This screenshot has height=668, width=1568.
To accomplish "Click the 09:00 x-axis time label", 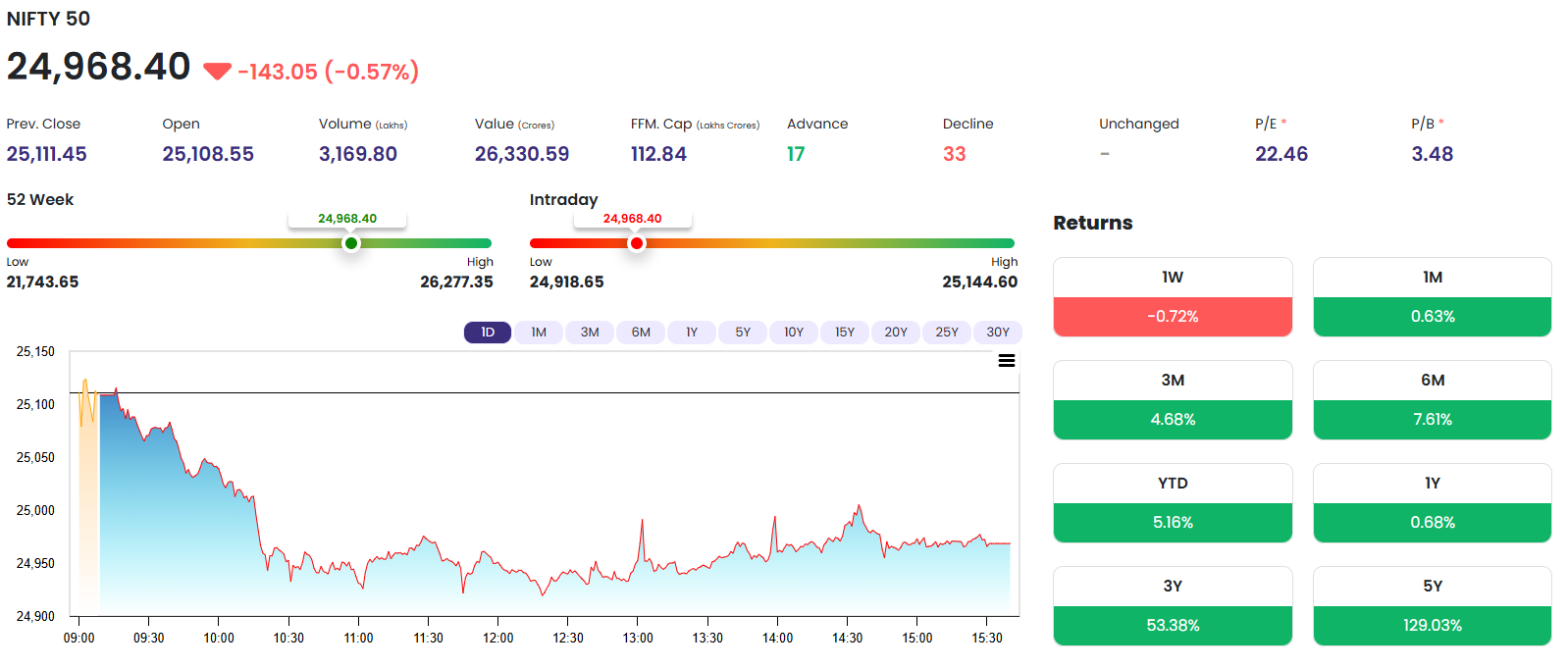I will tap(79, 638).
